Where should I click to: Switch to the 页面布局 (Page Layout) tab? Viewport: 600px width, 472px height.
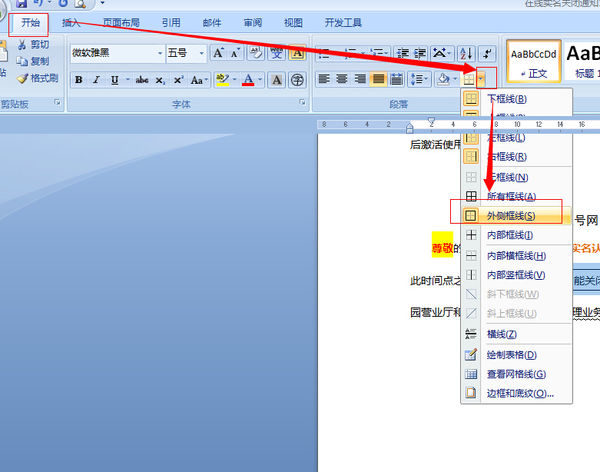[x=121, y=23]
